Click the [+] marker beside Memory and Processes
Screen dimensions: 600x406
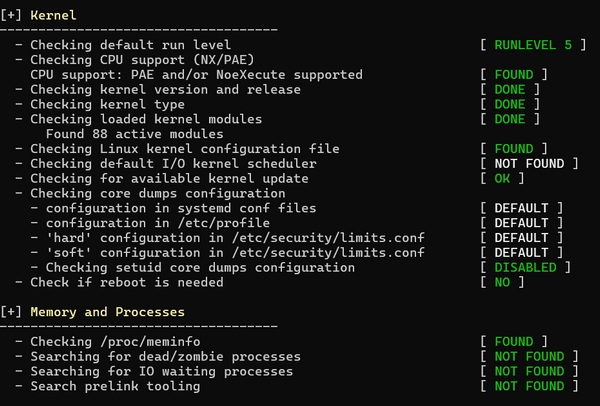(x=13, y=312)
